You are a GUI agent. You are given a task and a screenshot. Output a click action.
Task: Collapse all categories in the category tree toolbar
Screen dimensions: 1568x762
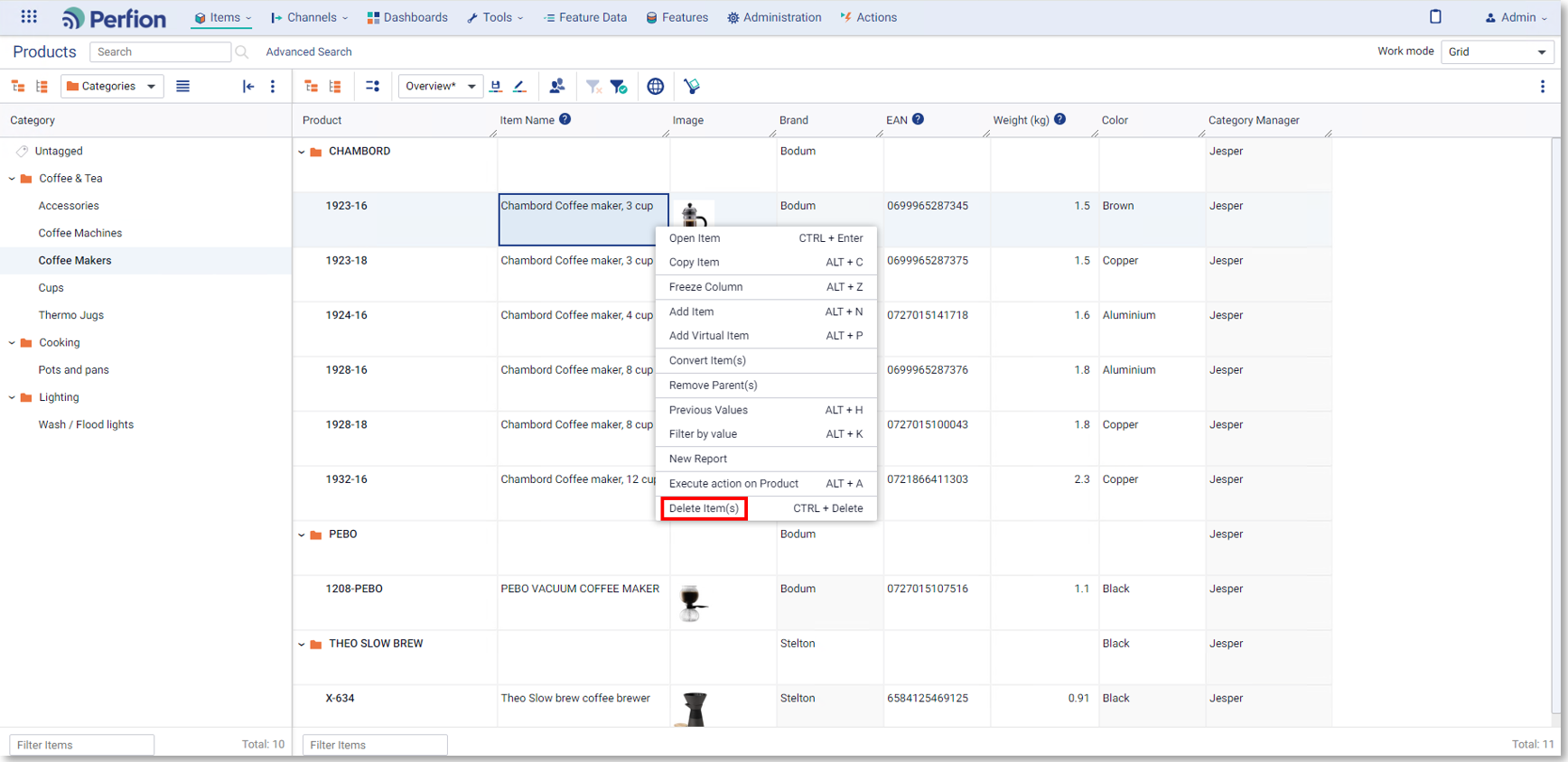tap(18, 87)
